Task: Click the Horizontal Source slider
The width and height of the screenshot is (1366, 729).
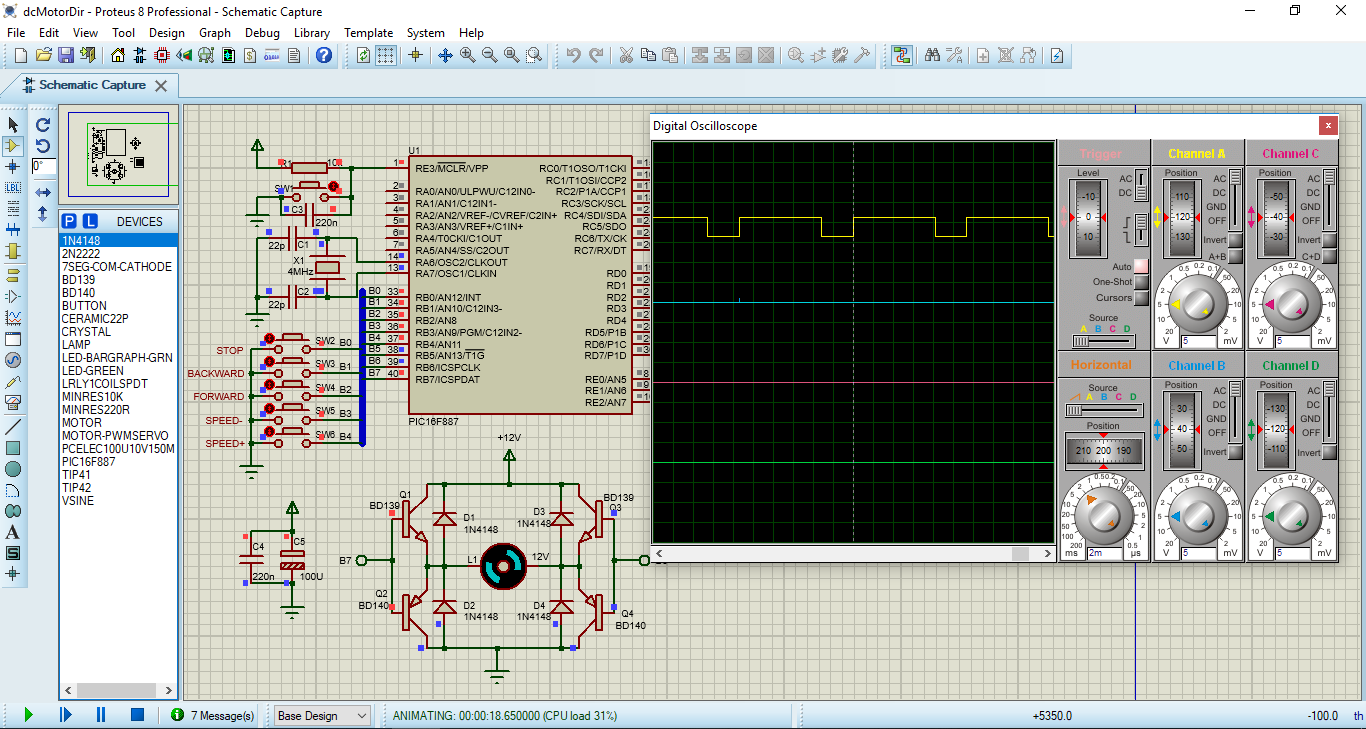Action: click(1103, 410)
